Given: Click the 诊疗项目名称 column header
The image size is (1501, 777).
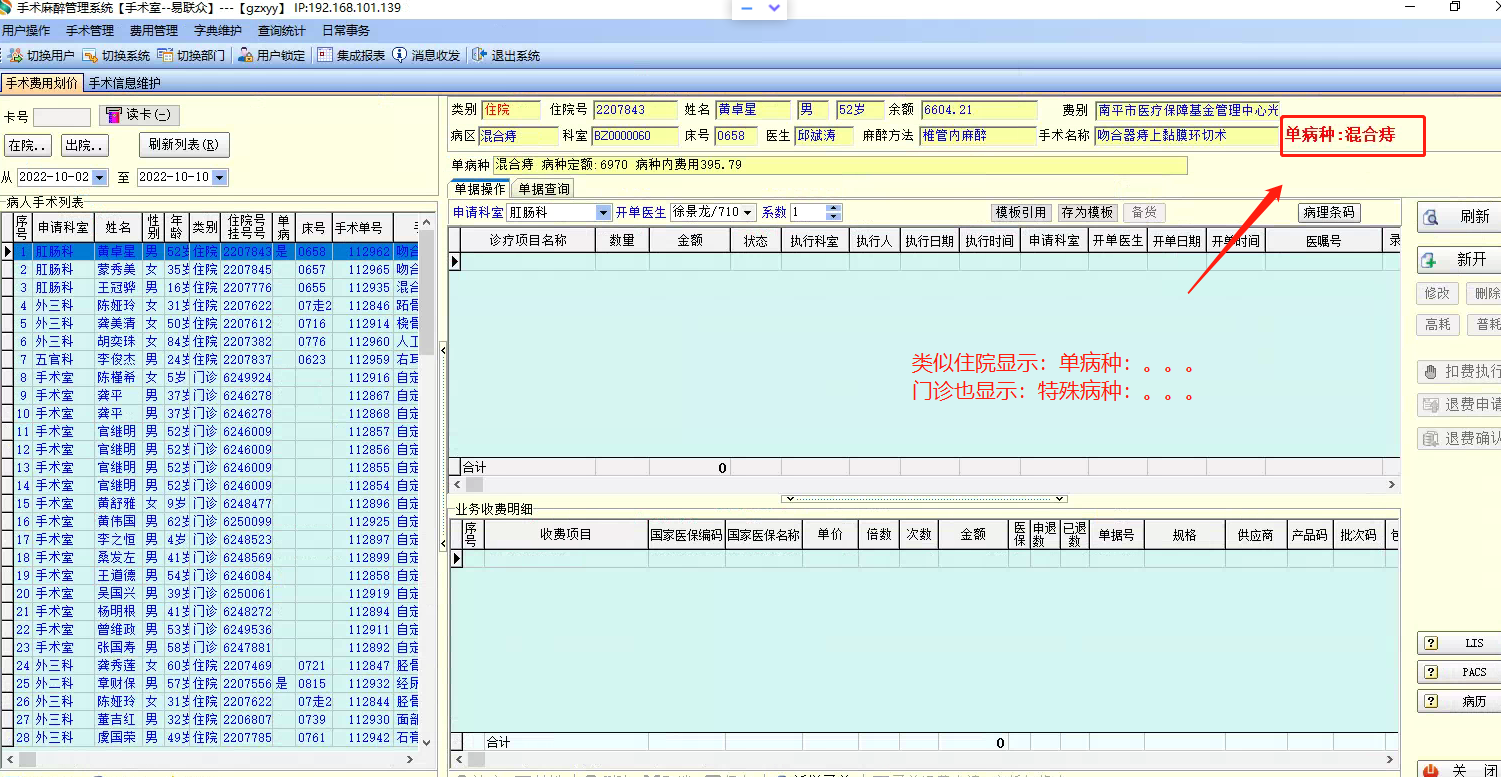Looking at the screenshot, I should point(528,241).
